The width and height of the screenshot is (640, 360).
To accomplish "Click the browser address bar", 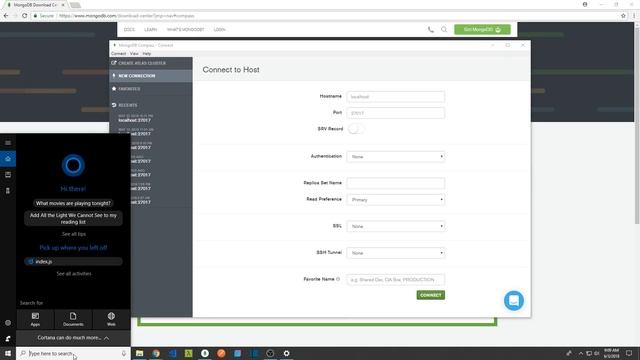I will point(327,16).
